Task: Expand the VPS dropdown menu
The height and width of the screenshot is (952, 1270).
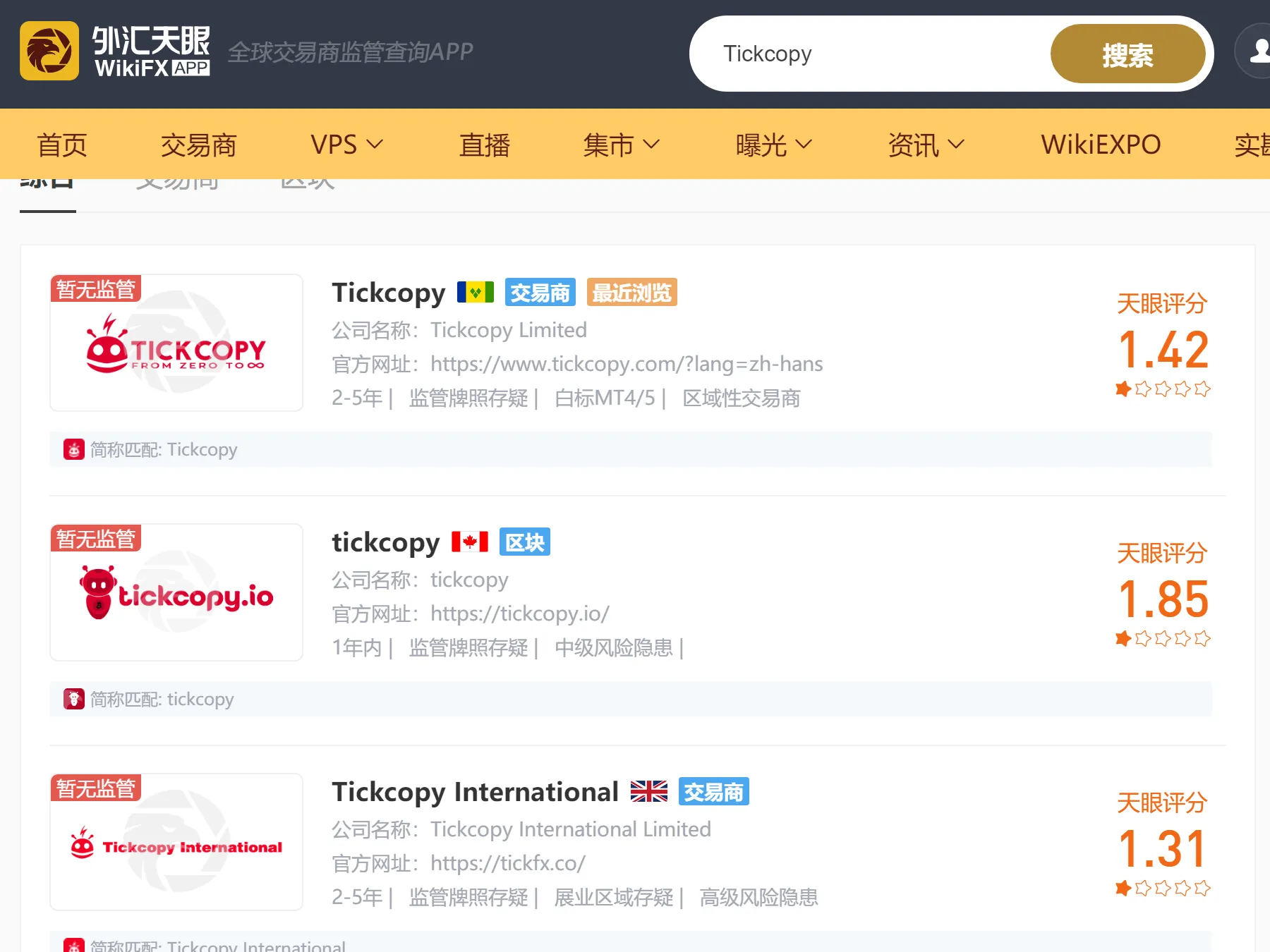Action: 347,145
